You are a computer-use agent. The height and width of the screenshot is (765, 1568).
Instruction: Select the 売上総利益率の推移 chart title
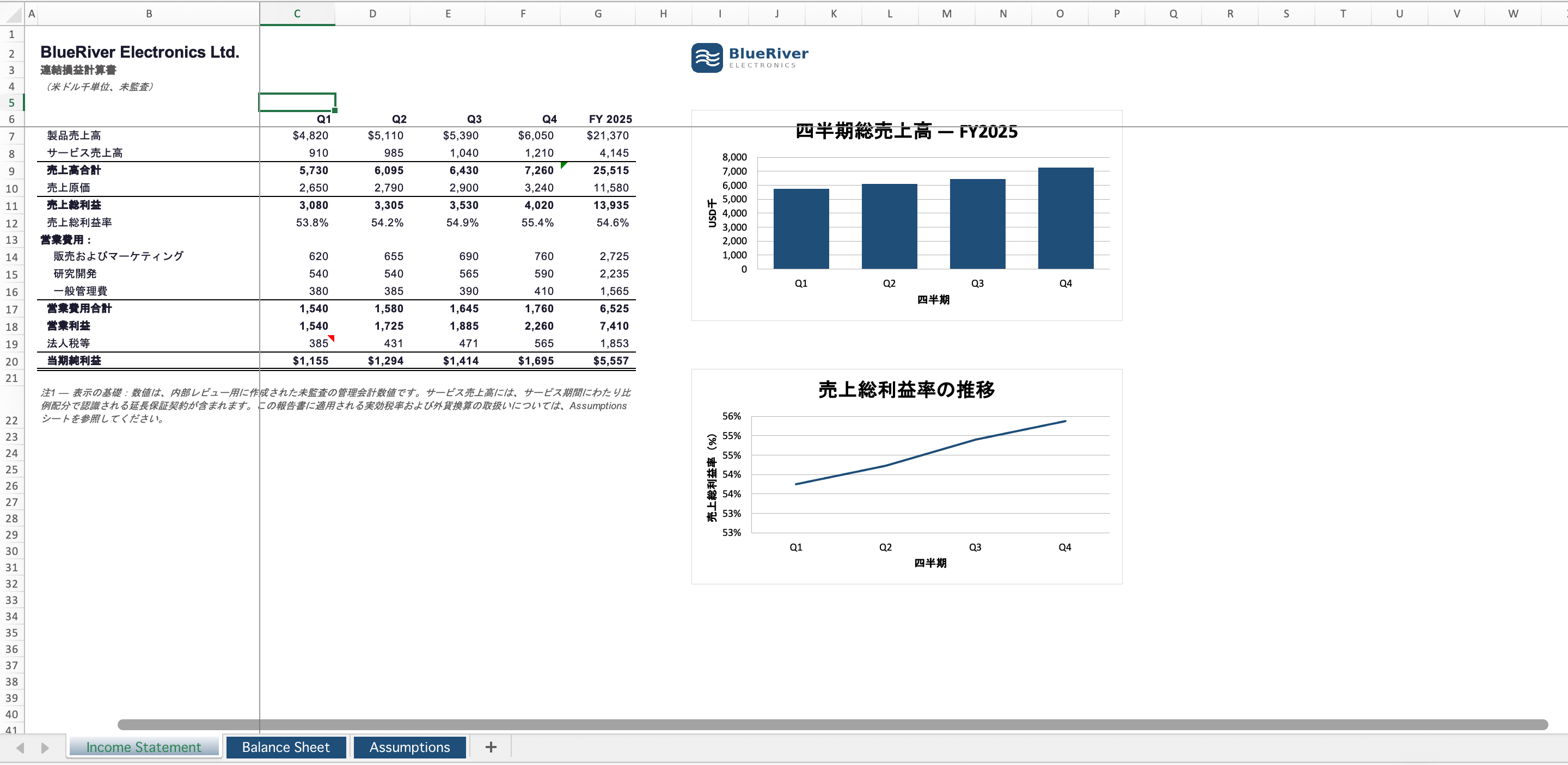906,389
